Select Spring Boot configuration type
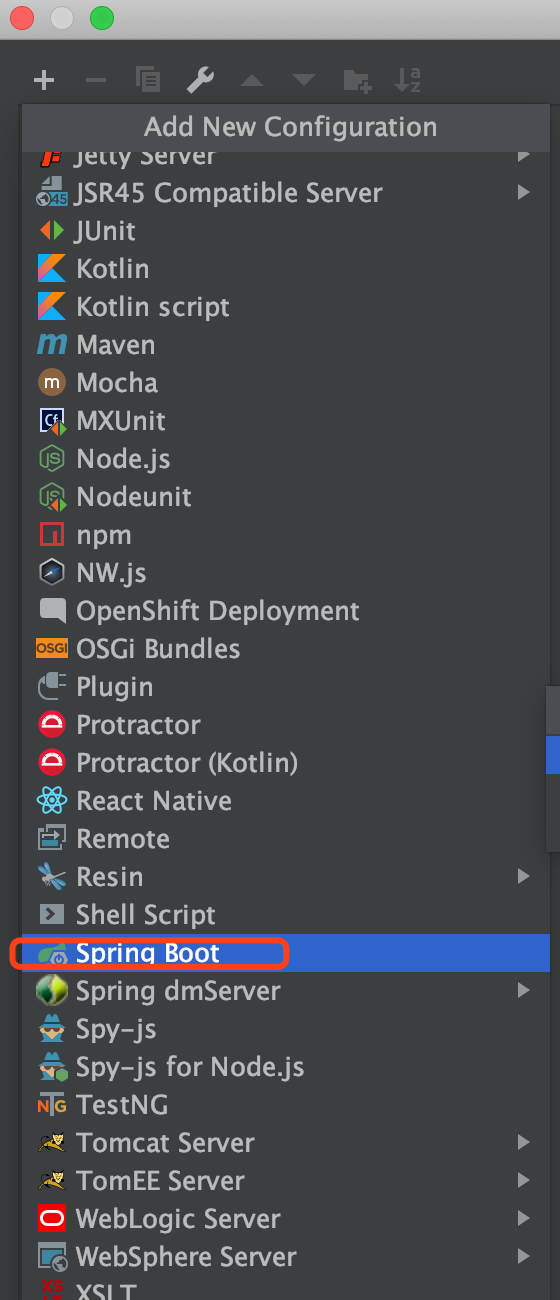Image resolution: width=560 pixels, height=1300 pixels. tap(286, 953)
